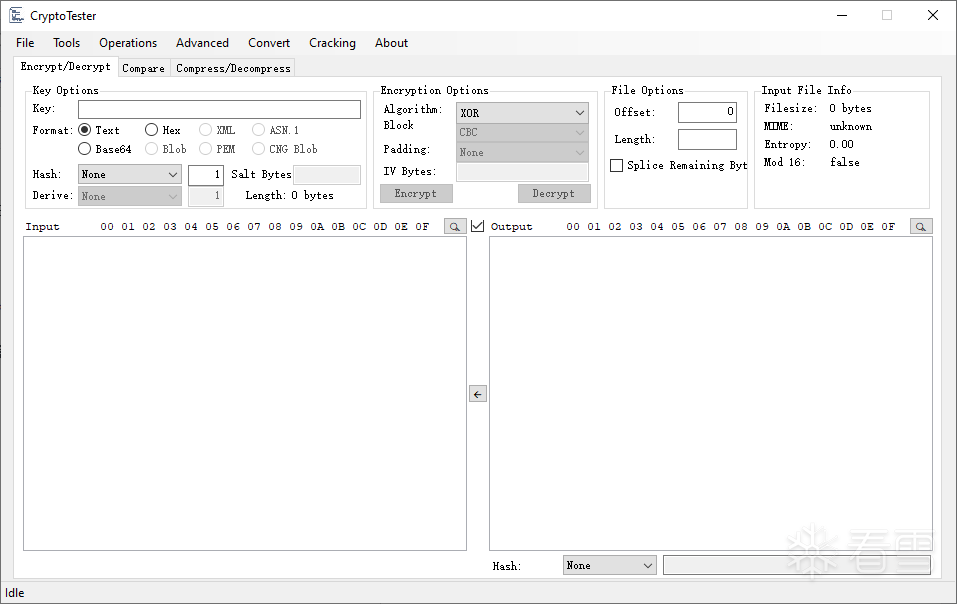Viewport: 957px width, 604px height.
Task: Enable Splice Remaining Bytes checkbox
Action: [x=616, y=165]
